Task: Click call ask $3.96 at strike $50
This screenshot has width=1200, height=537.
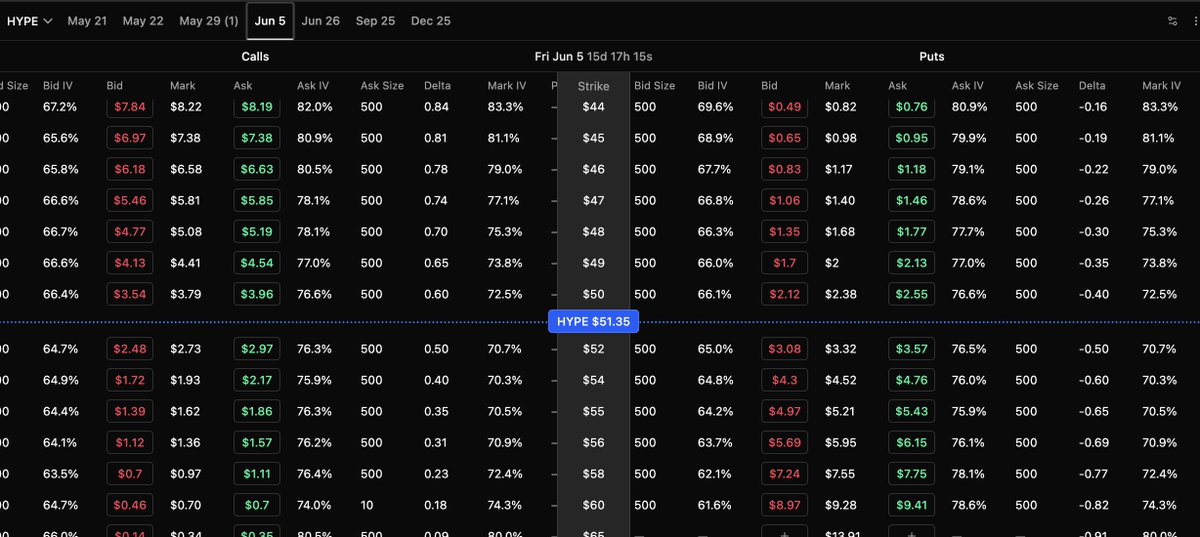Action: click(257, 294)
